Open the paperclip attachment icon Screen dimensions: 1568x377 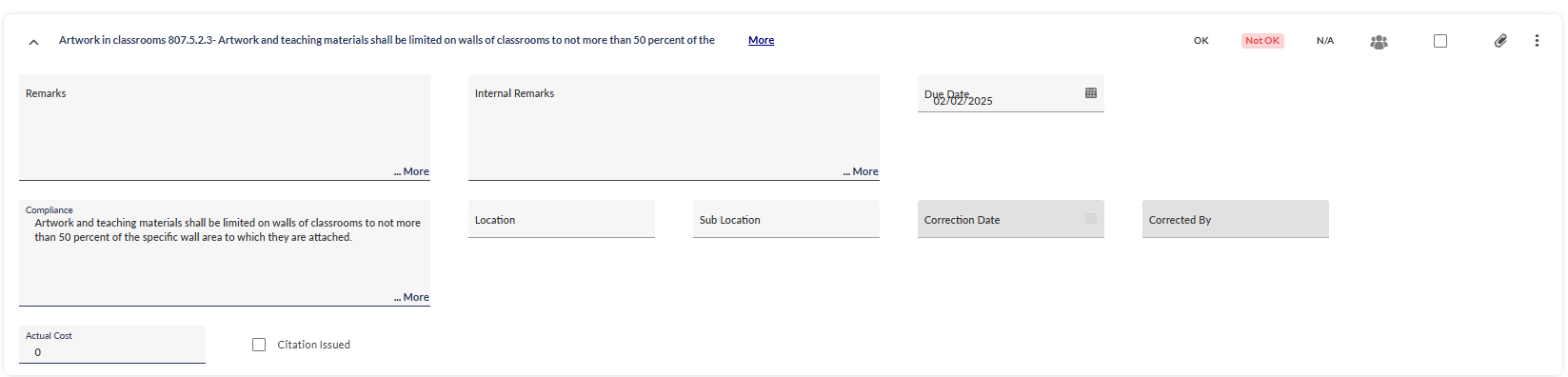click(1500, 41)
